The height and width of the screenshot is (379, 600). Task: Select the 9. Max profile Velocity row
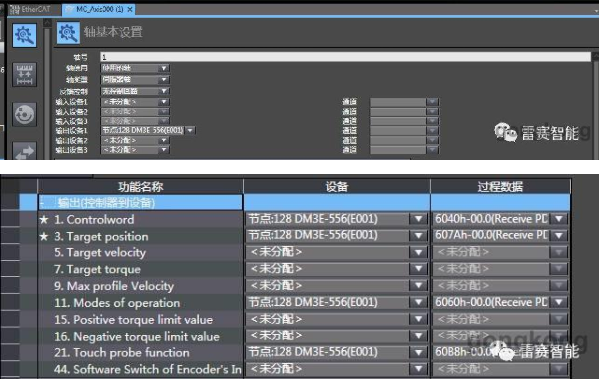click(140, 286)
